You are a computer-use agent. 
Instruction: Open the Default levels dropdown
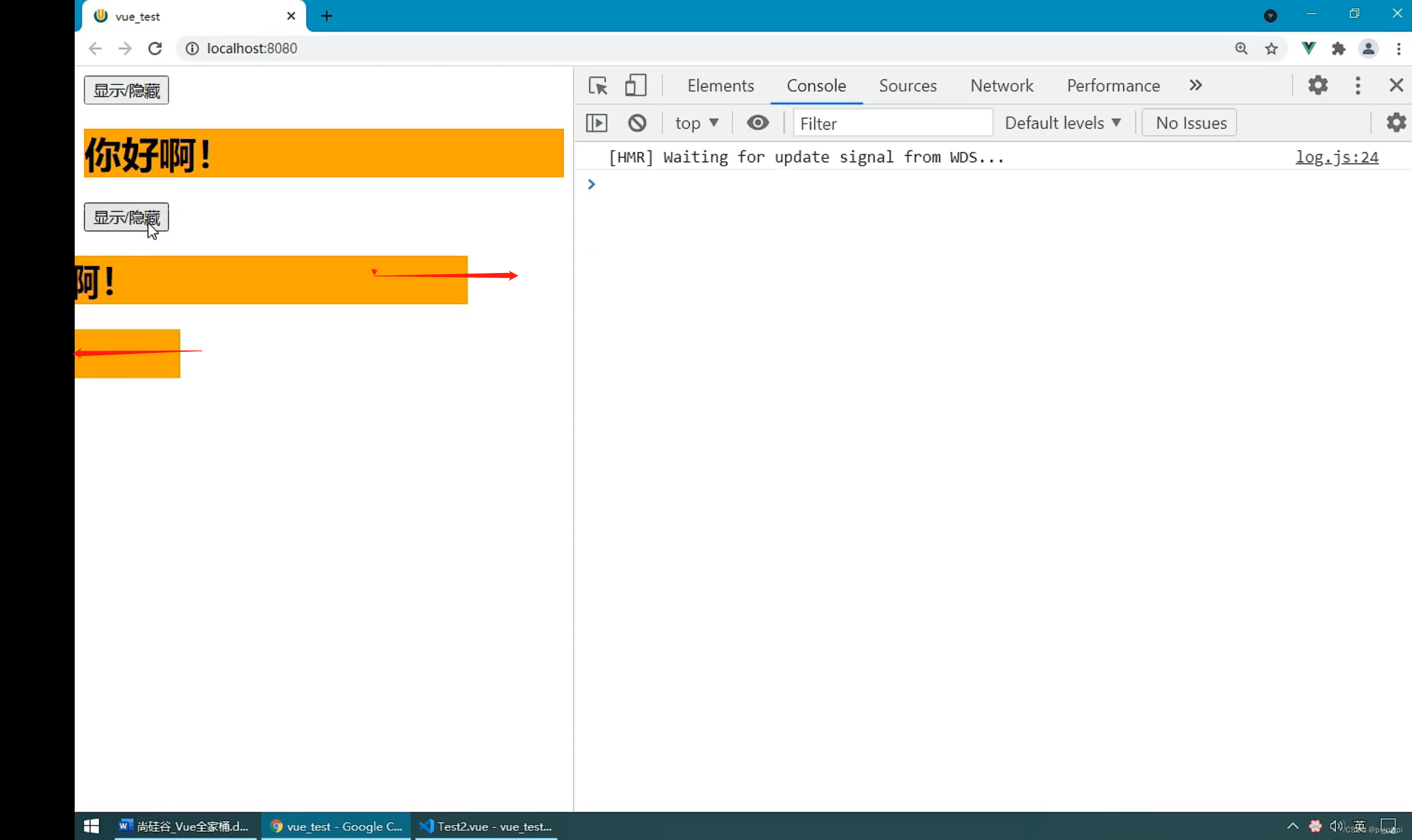click(x=1063, y=123)
